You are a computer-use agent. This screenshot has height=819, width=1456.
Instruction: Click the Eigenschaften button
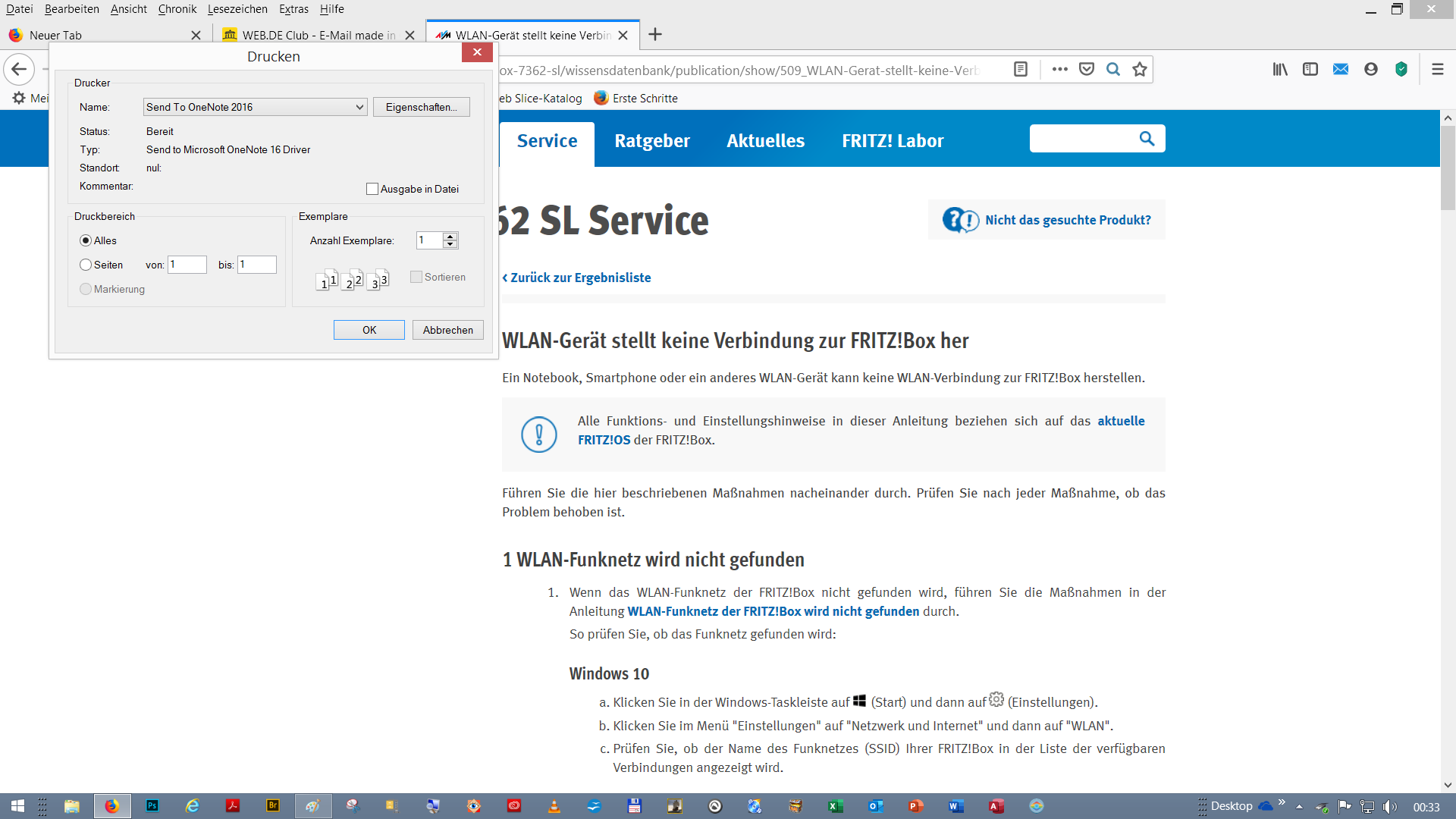tap(421, 108)
